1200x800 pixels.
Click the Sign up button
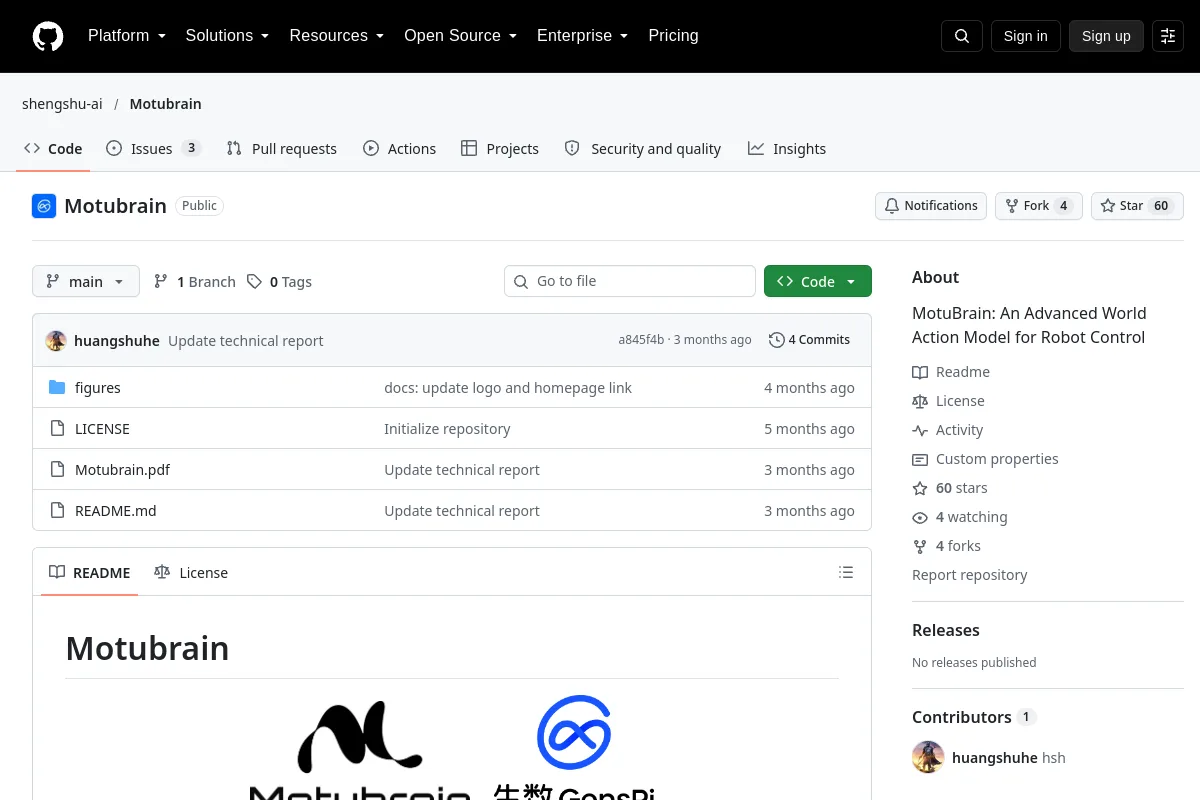point(1106,36)
